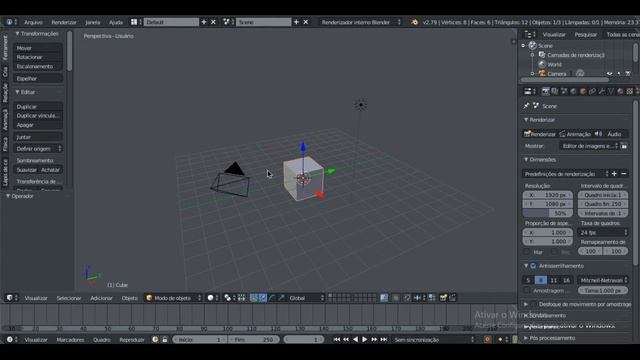The width and height of the screenshot is (640, 360).
Task: Click the scene browse icon beside Scene field
Action: (226, 22)
